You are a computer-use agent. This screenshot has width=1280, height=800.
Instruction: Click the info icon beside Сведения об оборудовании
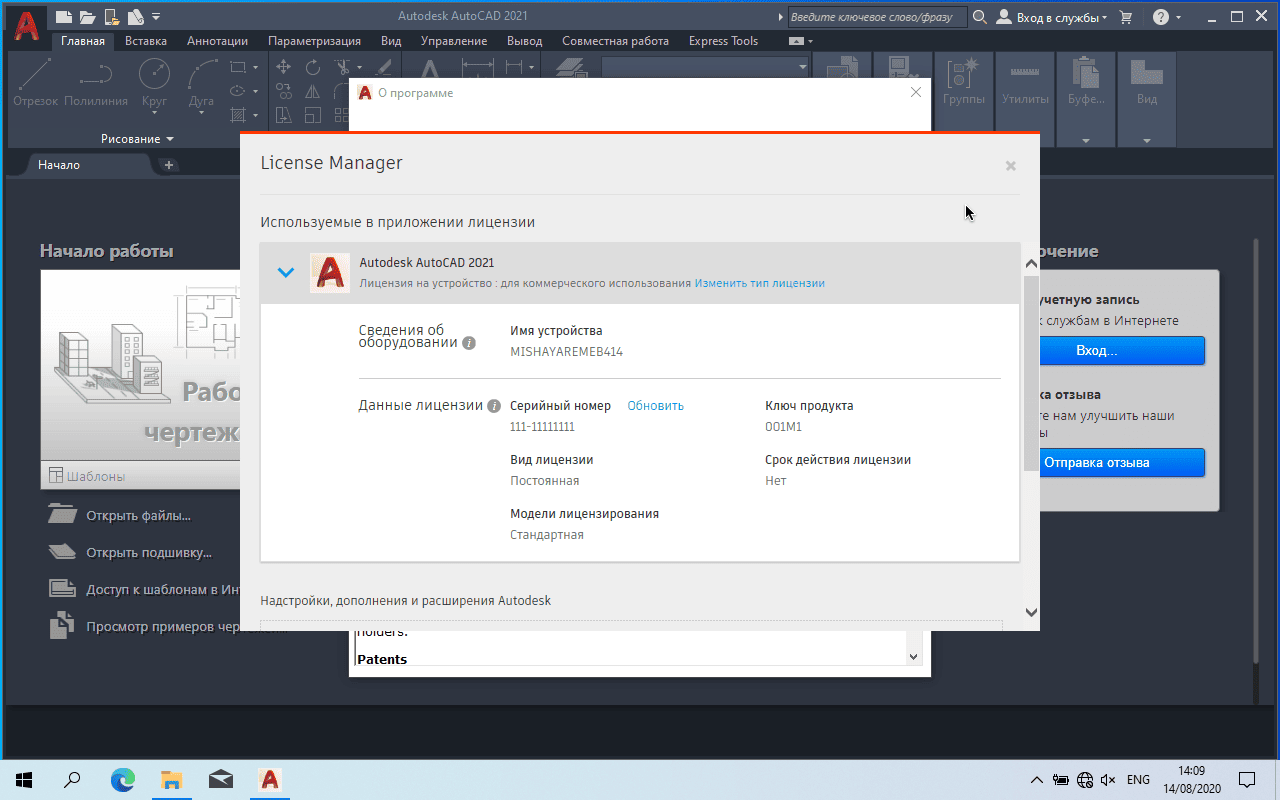(x=469, y=343)
